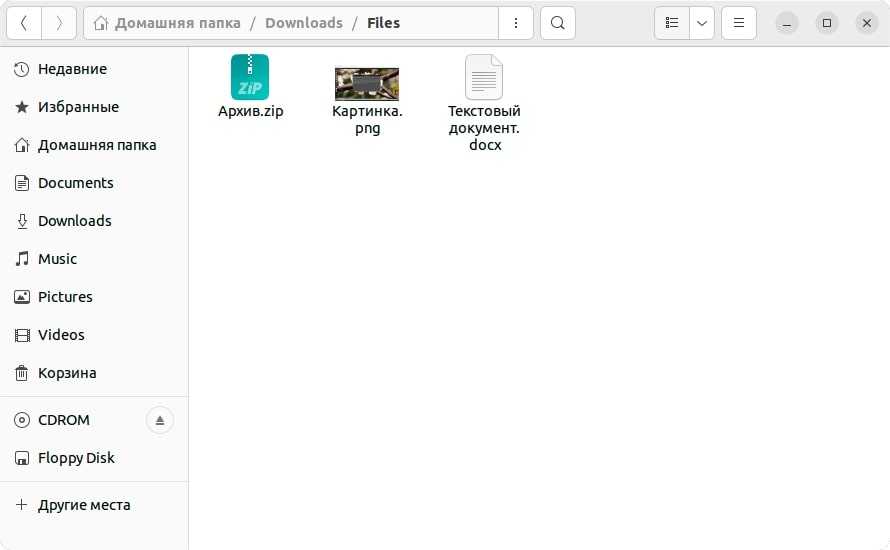Switch to list view using the view icon

pos(672,23)
